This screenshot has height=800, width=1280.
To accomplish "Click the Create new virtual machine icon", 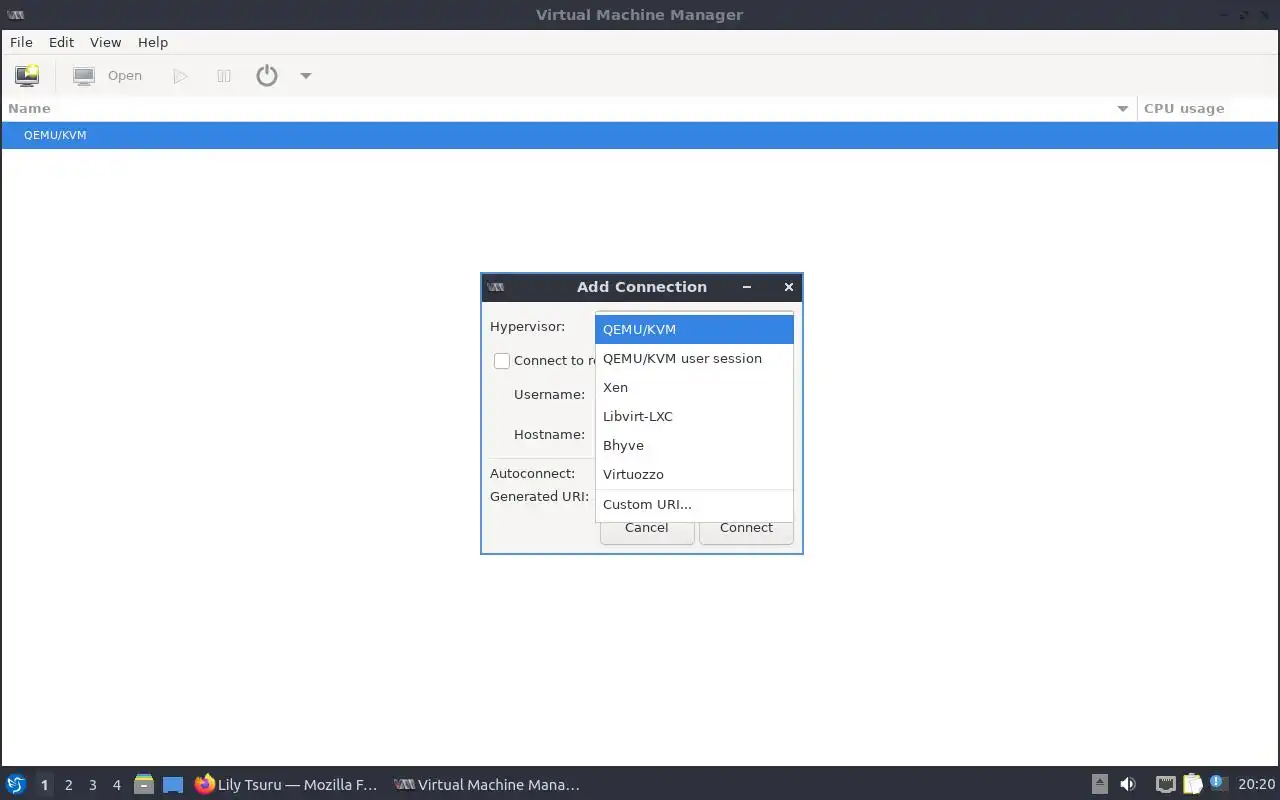I will pos(27,75).
